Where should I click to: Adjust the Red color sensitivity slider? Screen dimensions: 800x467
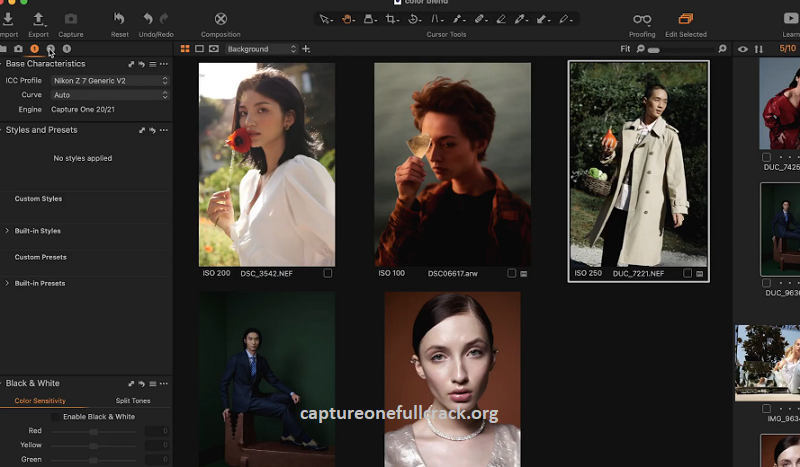tap(93, 431)
